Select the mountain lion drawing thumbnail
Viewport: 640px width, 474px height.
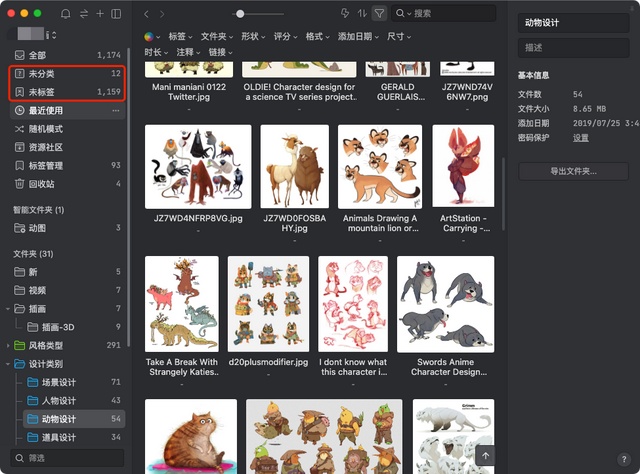coord(380,167)
